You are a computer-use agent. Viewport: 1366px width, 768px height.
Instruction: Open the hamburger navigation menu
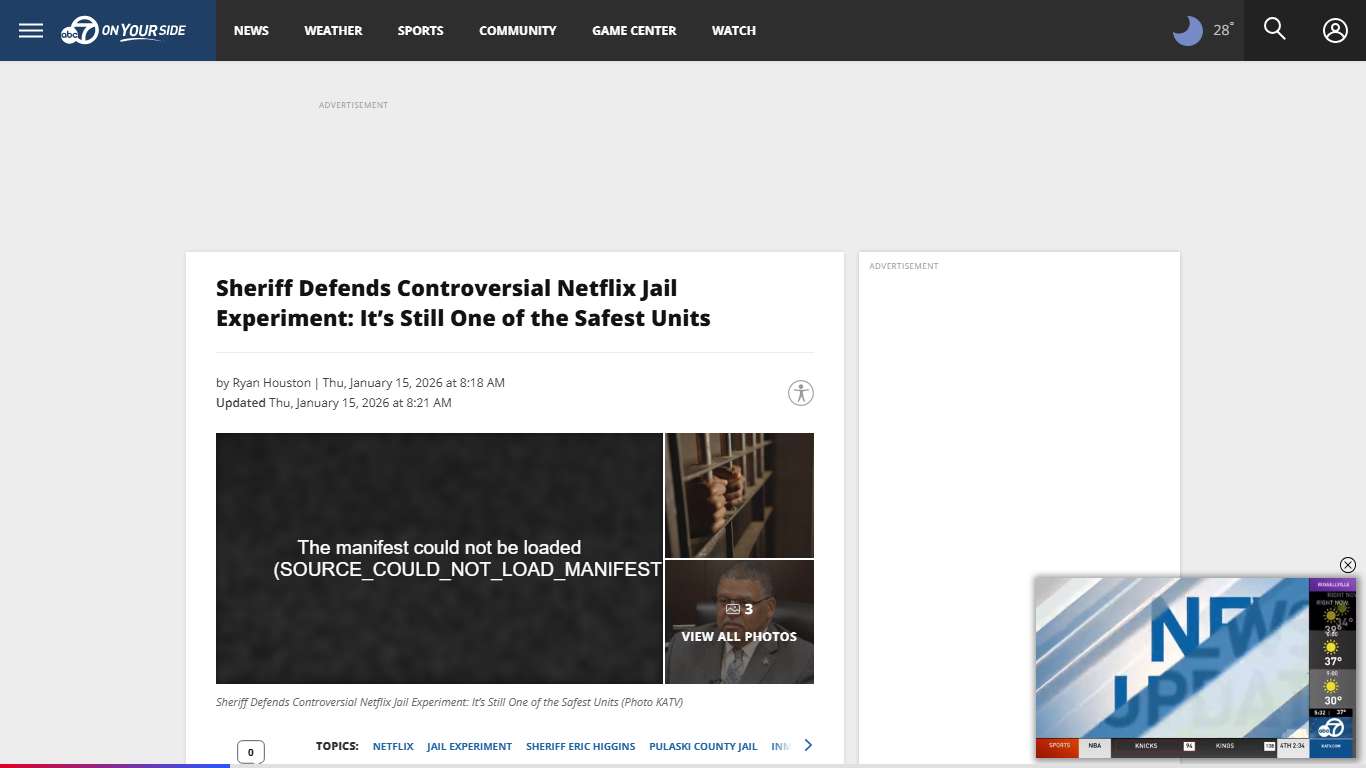click(x=30, y=30)
